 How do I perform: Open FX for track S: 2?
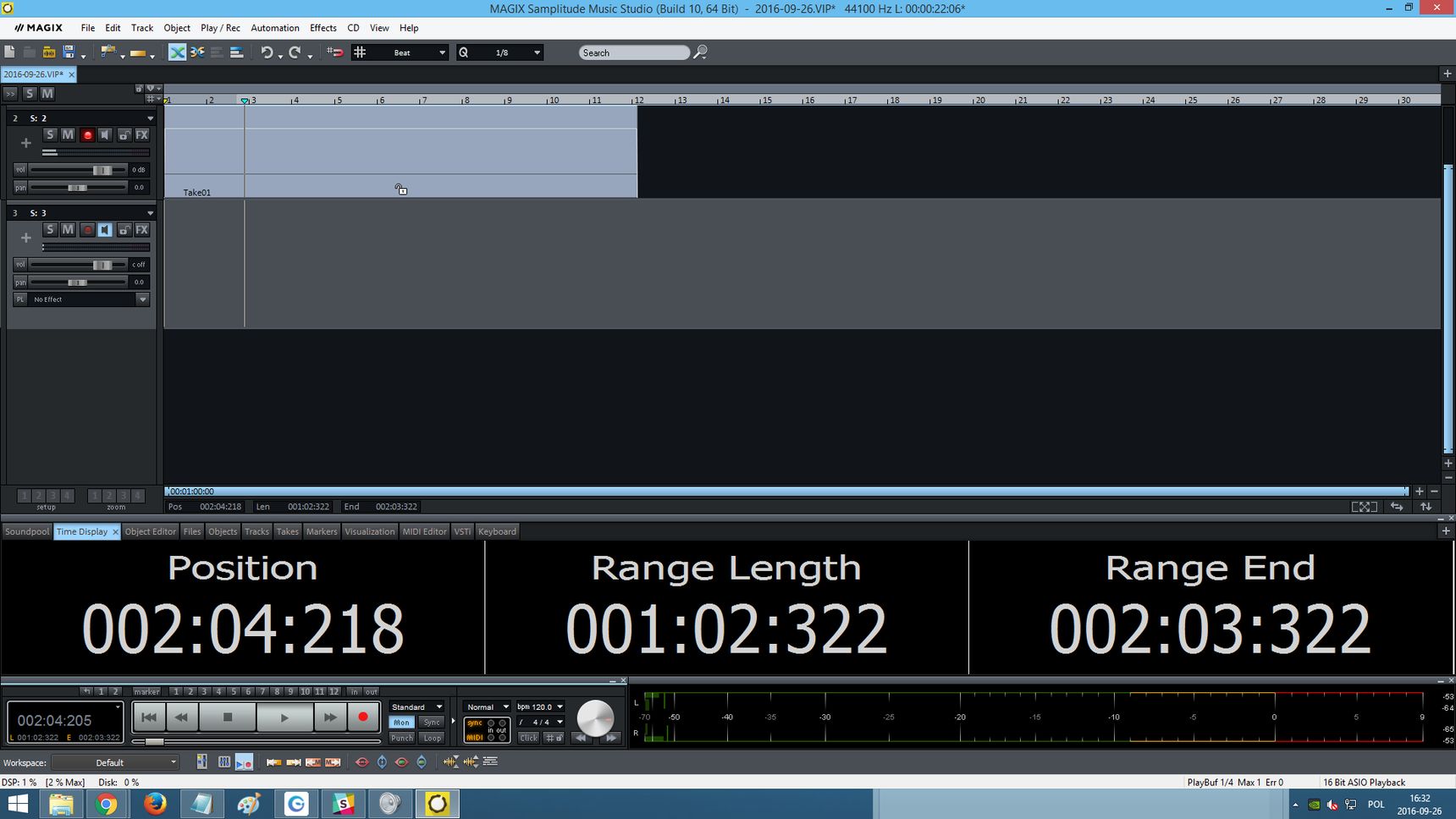pos(142,135)
